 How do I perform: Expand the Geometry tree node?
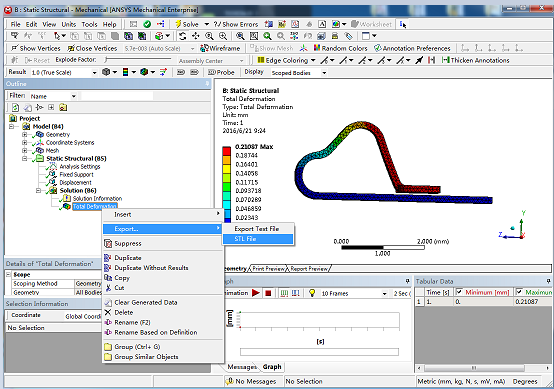tap(24, 135)
